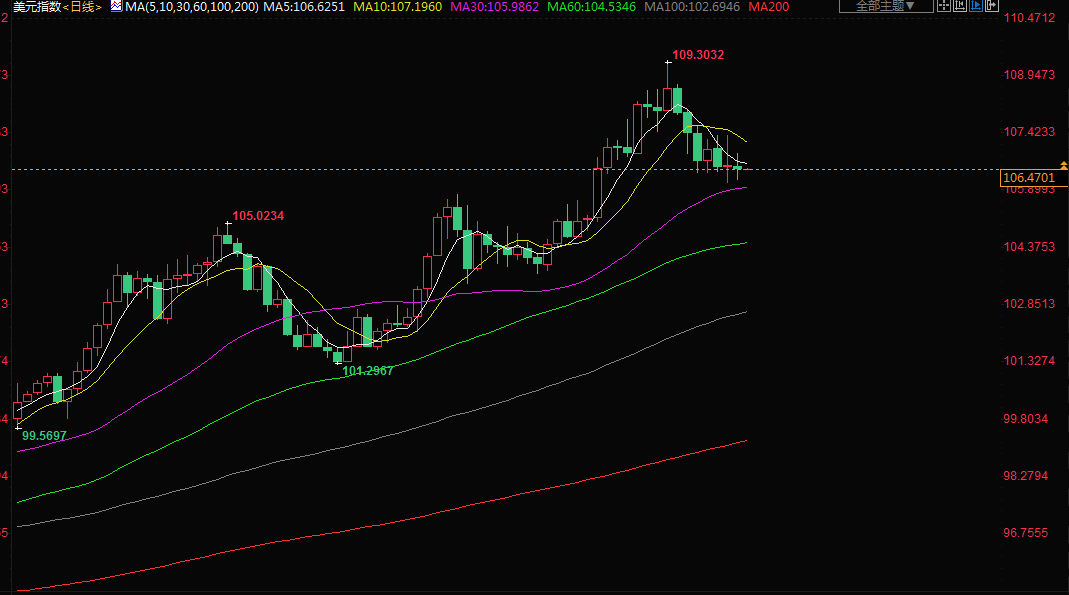Click the orange arrow marker on price axis

(x=1063, y=164)
